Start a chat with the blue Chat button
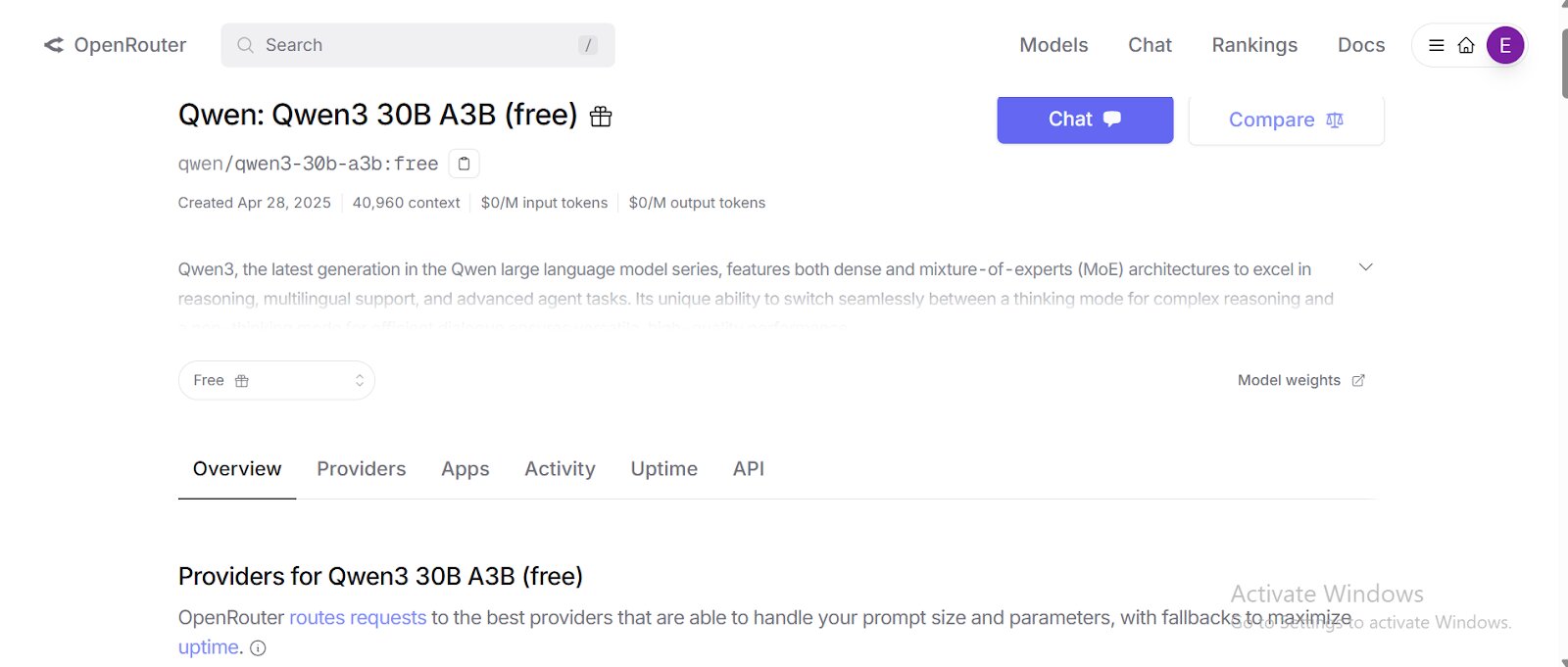 tap(1085, 119)
